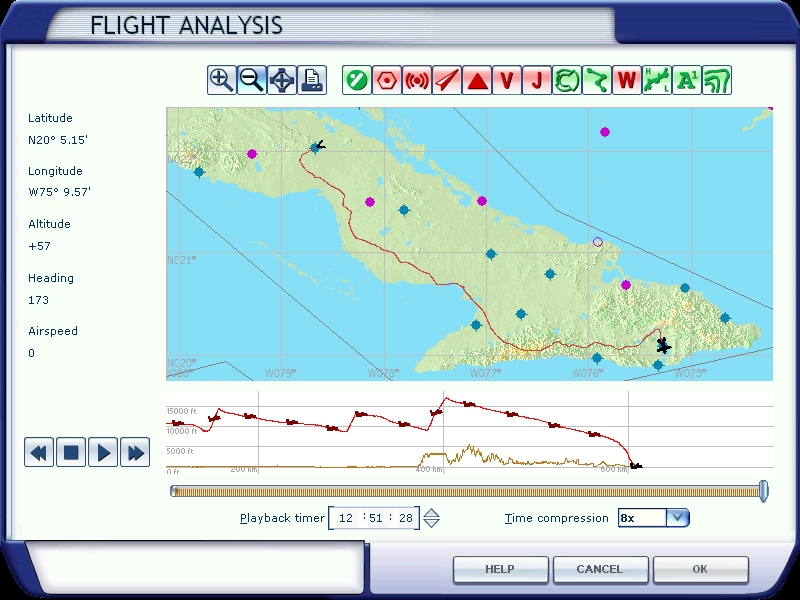This screenshot has height=600, width=800.
Task: Play the recorded flight
Action: point(103,452)
